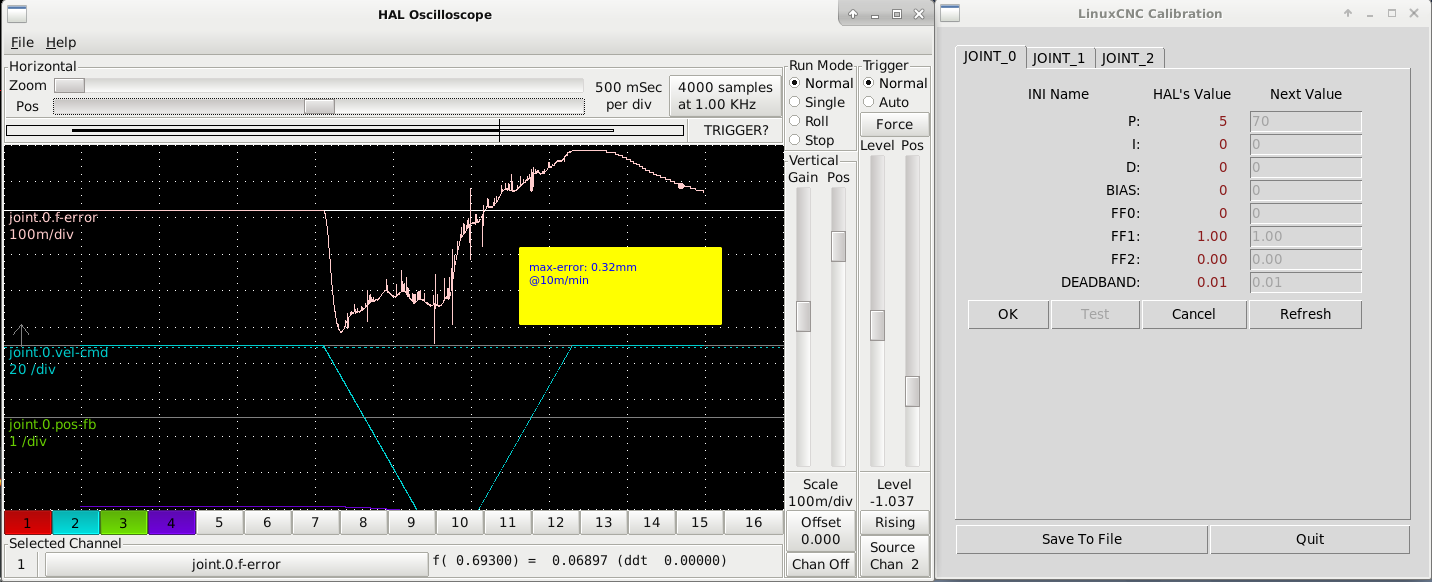
Task: Click the Refresh button
Action: pos(1305,314)
